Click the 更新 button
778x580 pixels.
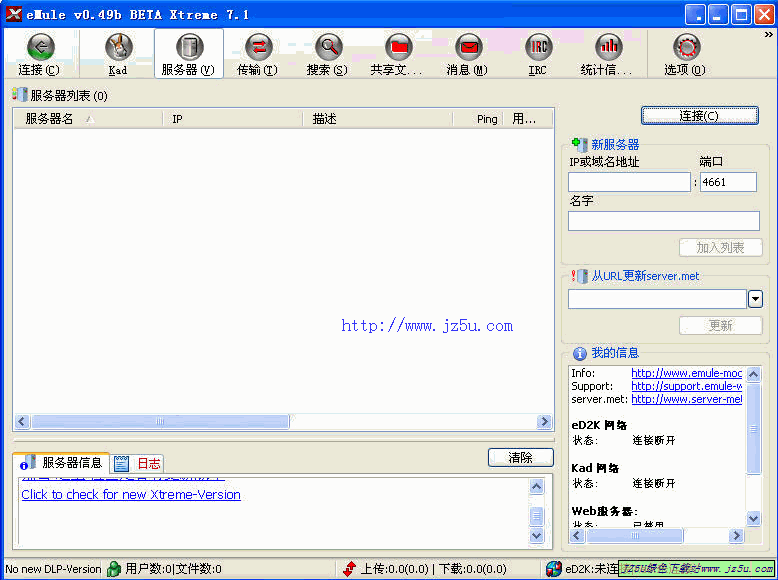coord(720,326)
